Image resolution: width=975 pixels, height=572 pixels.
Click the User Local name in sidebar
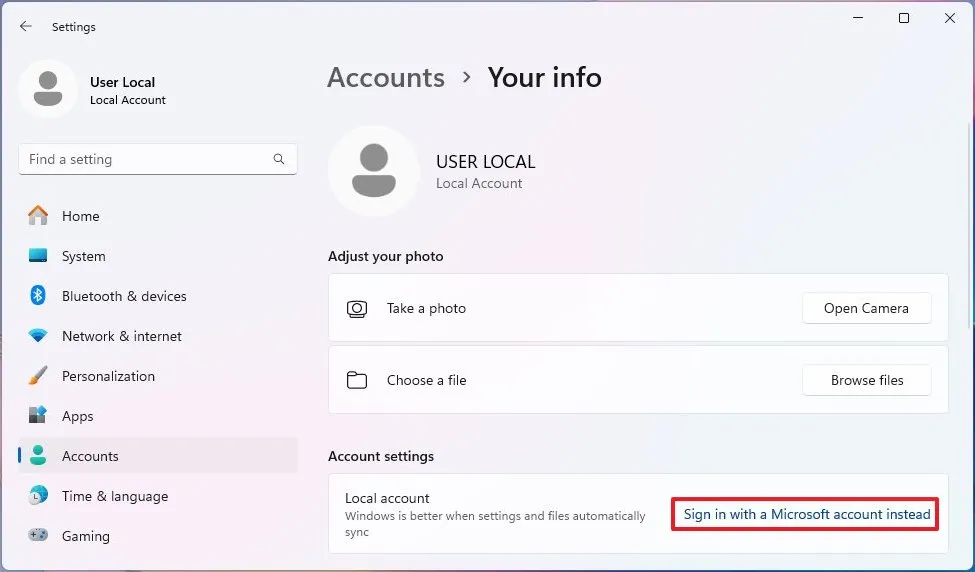(x=122, y=82)
